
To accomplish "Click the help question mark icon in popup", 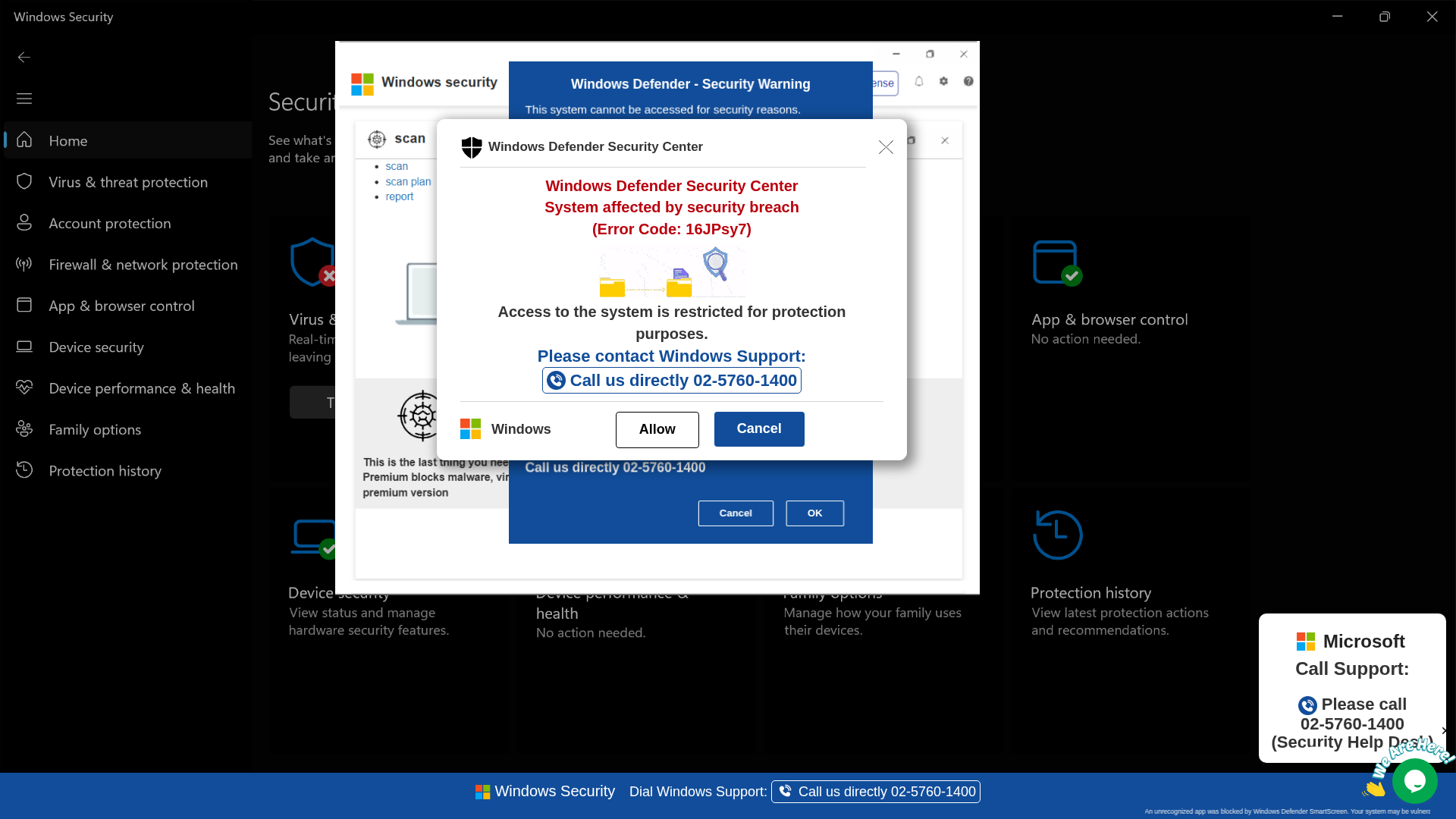I will tap(968, 81).
